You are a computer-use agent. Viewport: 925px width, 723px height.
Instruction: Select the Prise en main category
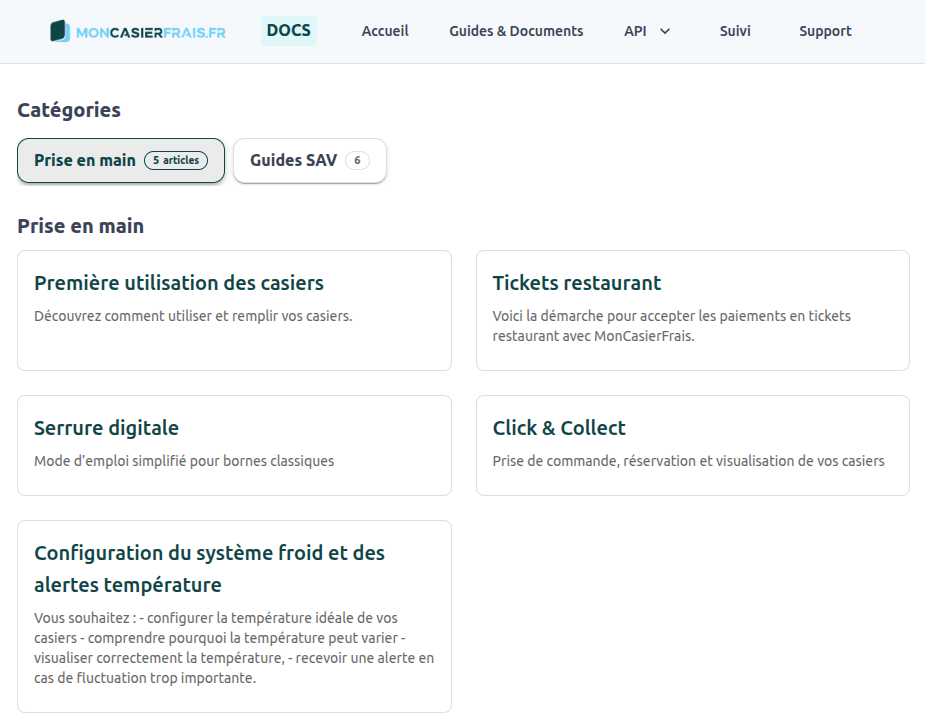85,160
